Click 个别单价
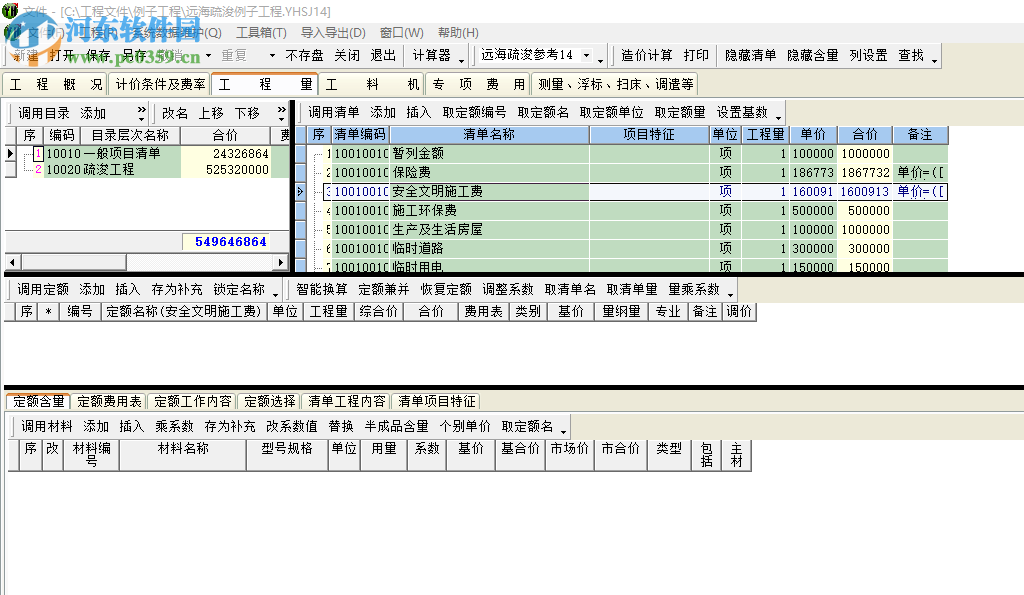This screenshot has width=1024, height=595. point(464,426)
